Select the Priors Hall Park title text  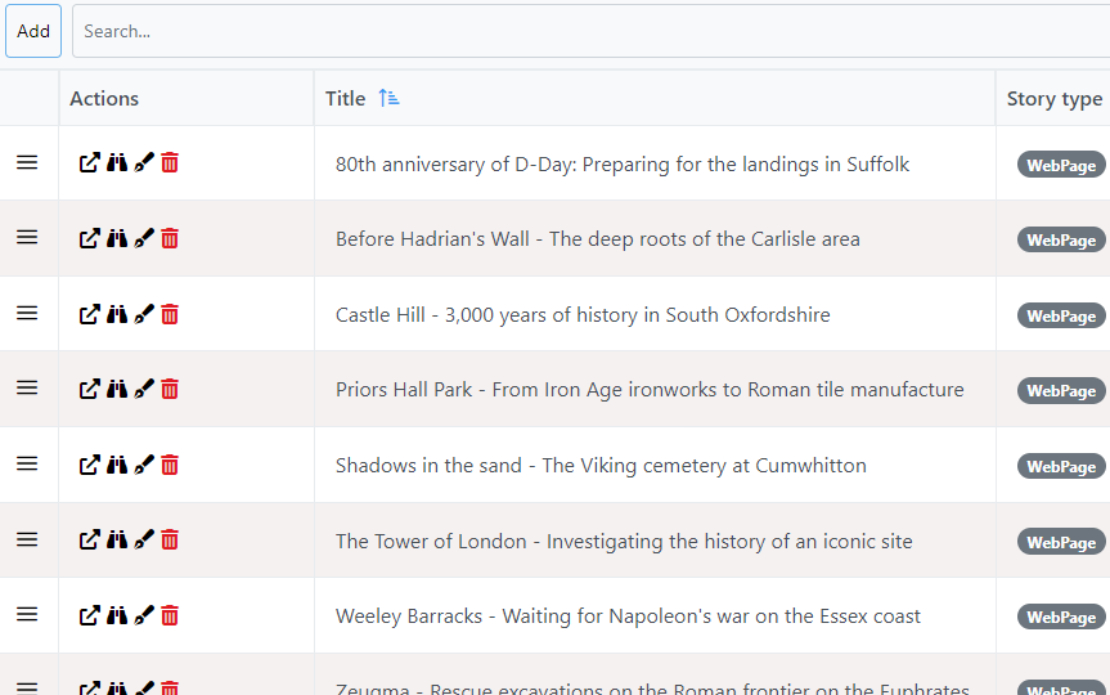(649, 389)
